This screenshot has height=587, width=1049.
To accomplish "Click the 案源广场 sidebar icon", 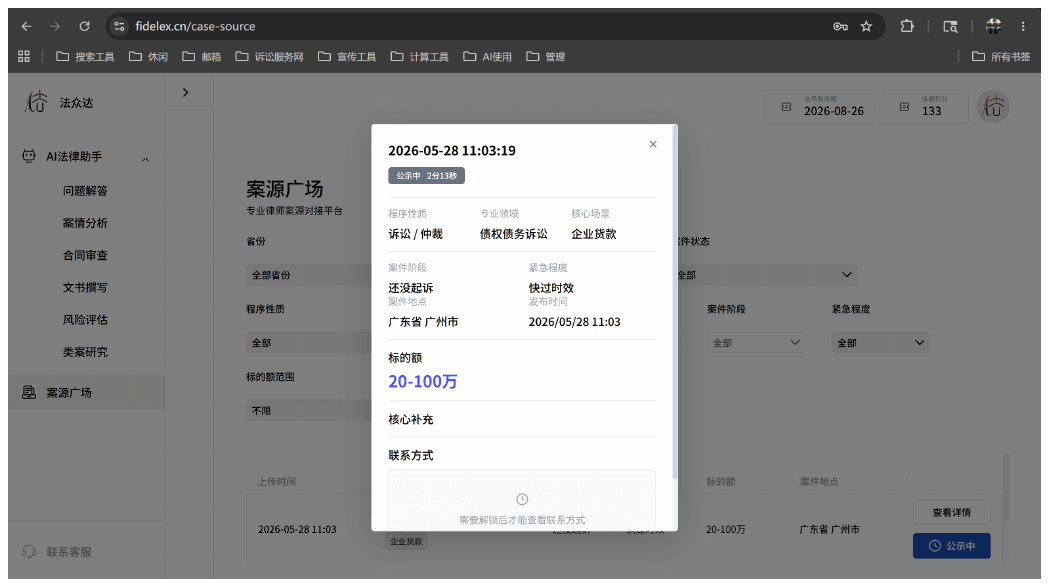I will (28, 392).
